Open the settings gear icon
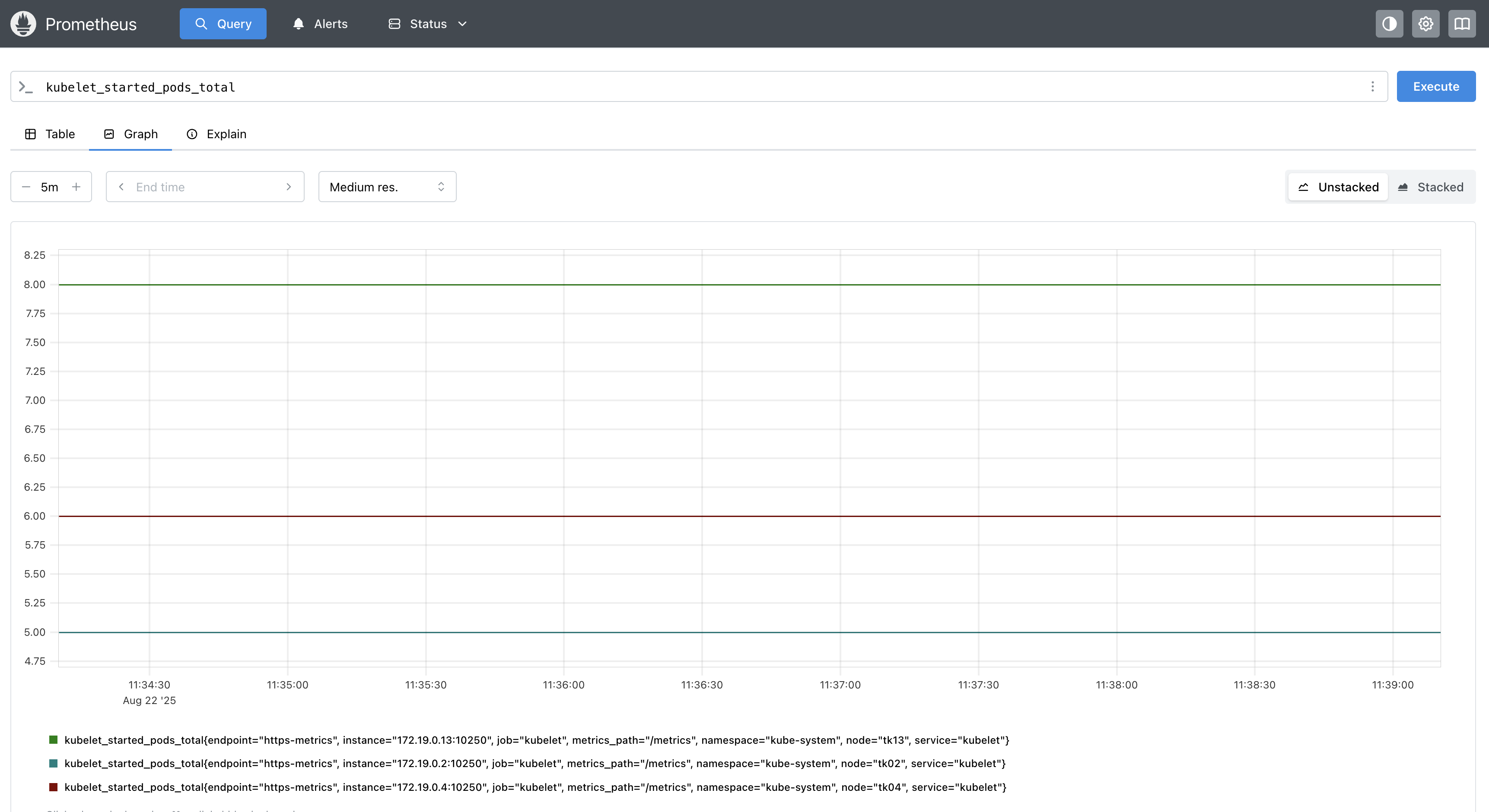Image resolution: width=1489 pixels, height=812 pixels. pyautogui.click(x=1425, y=24)
